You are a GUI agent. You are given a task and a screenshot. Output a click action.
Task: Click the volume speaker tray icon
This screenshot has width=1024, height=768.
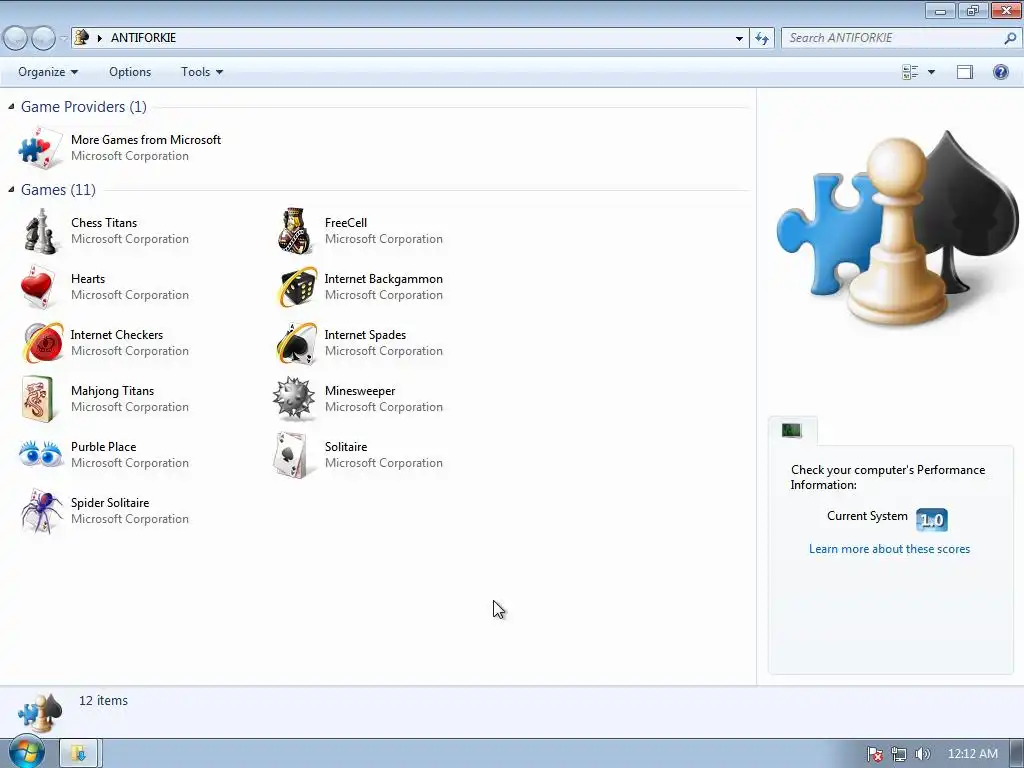[922, 754]
